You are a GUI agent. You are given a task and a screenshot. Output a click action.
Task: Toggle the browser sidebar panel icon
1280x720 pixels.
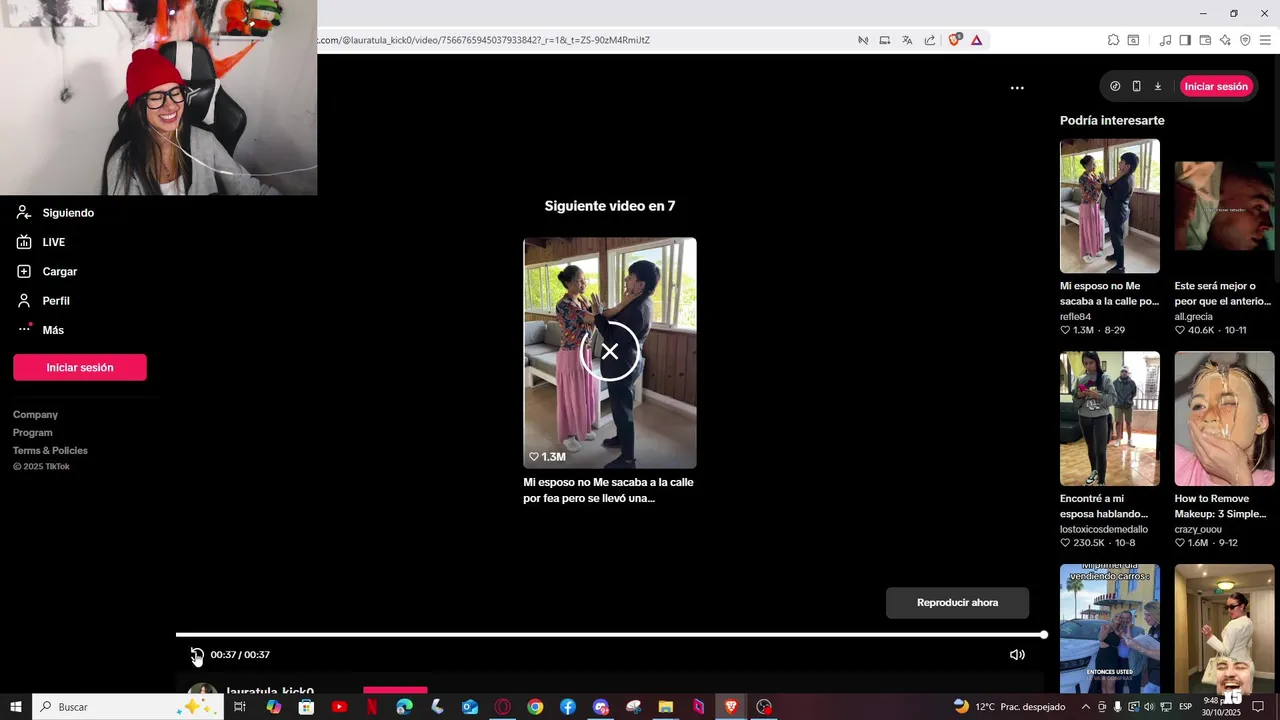[1185, 40]
